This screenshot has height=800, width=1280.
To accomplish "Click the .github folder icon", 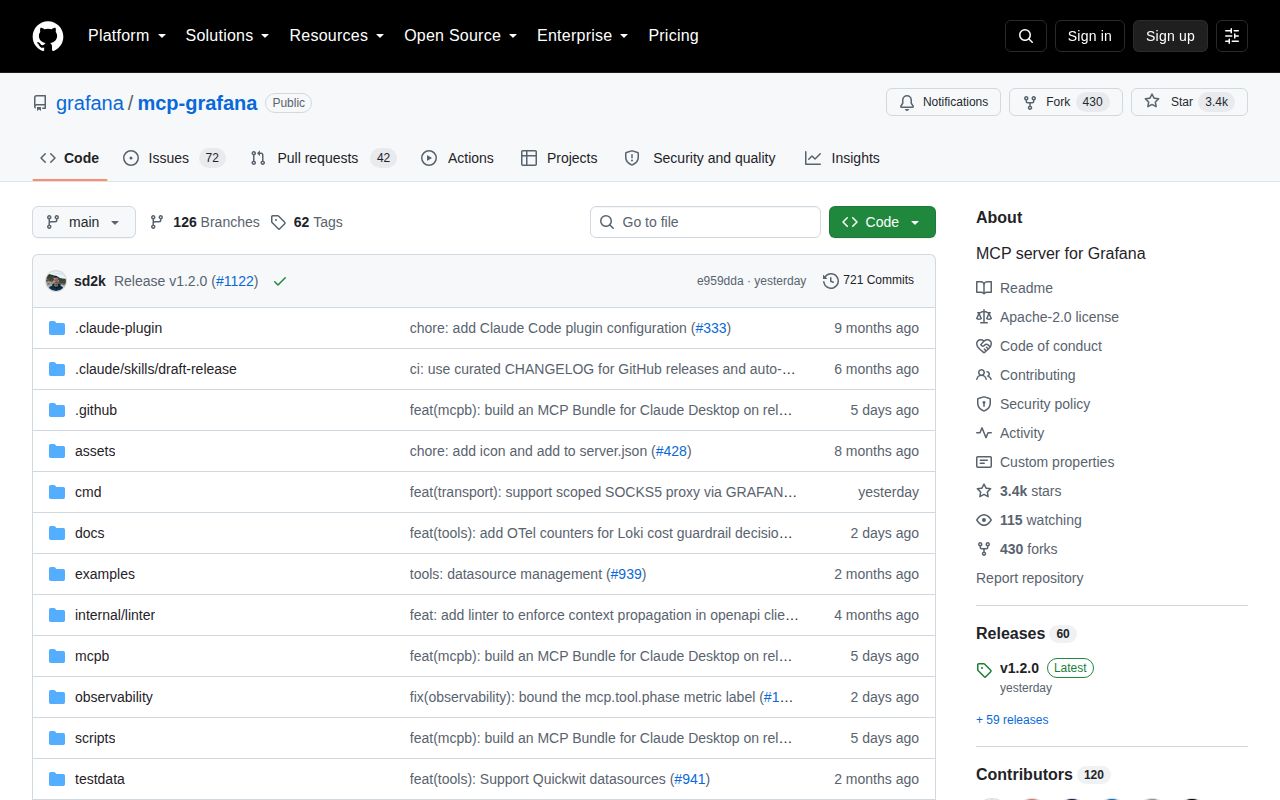I will point(57,410).
